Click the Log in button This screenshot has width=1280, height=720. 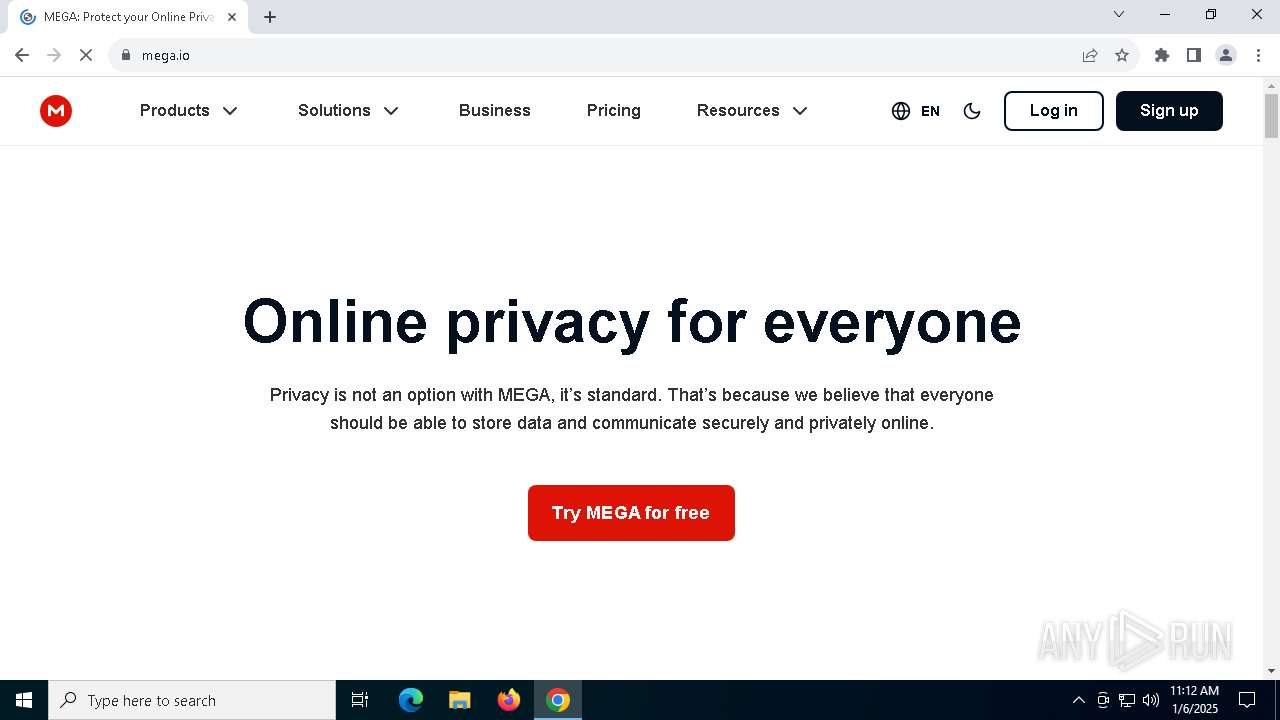tap(1054, 111)
